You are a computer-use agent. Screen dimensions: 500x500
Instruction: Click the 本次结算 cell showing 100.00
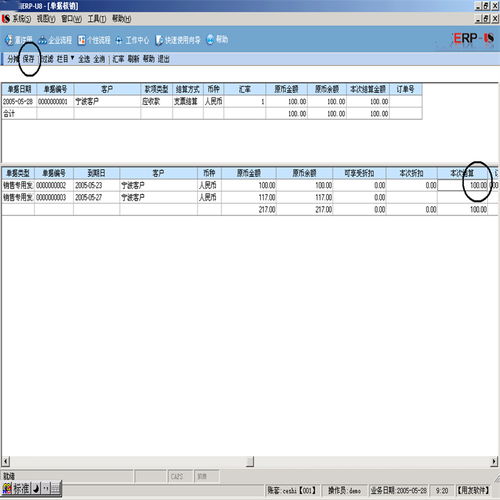click(x=463, y=185)
